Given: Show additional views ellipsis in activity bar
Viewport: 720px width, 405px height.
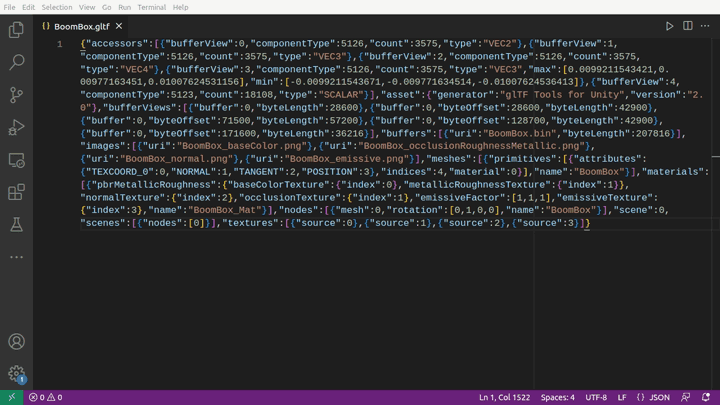Looking at the screenshot, I should (16, 257).
